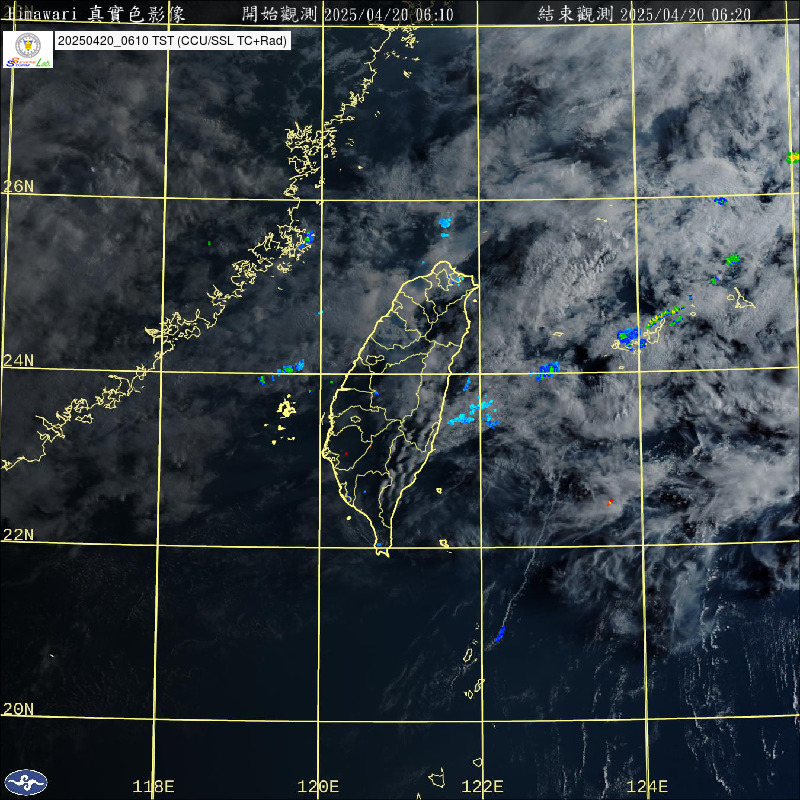The height and width of the screenshot is (800, 800).
Task: Click the observation start time 2025/04/20 06:10
Action: (389, 14)
